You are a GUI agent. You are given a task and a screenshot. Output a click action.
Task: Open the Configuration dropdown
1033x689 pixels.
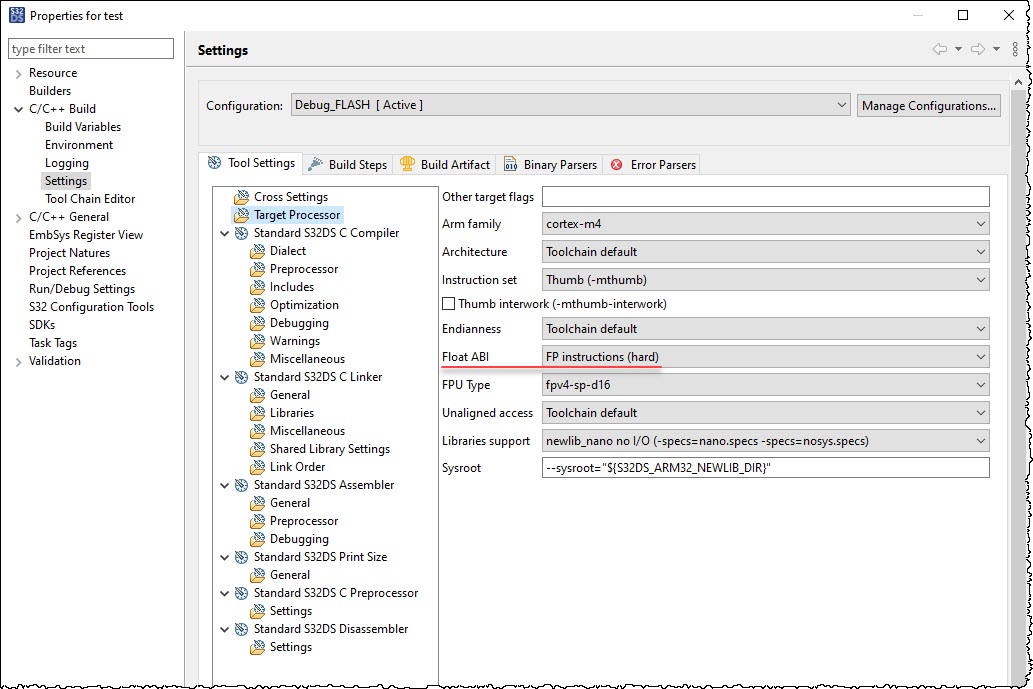(x=570, y=105)
